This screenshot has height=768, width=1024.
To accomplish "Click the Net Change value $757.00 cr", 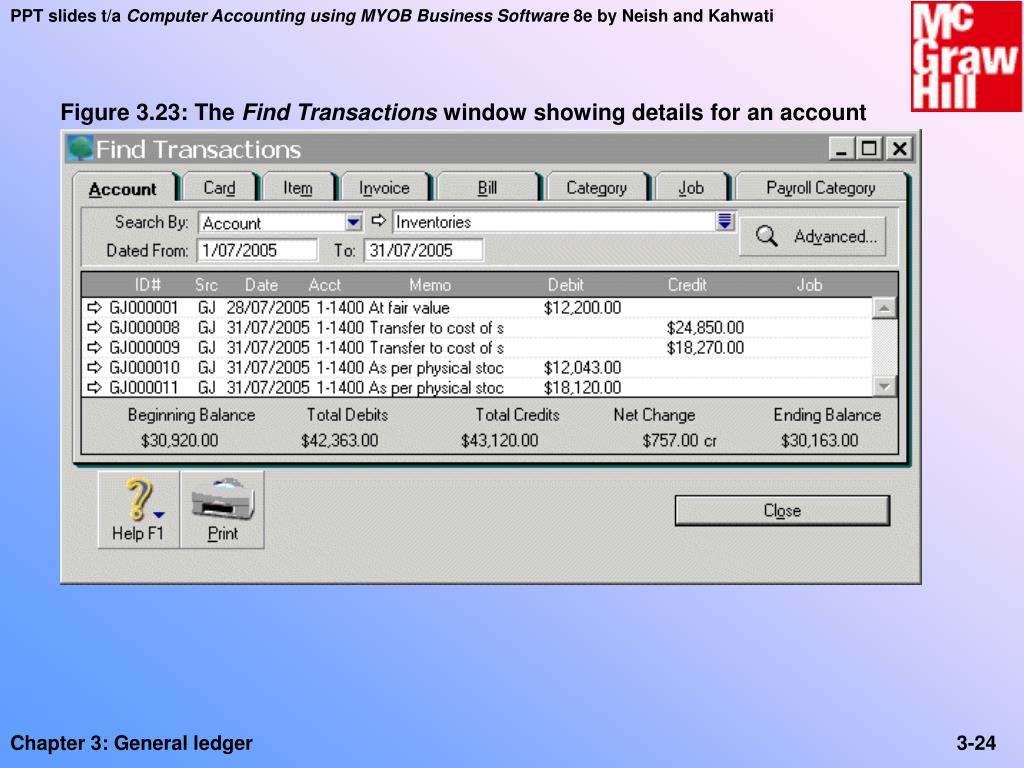I will pos(679,441).
